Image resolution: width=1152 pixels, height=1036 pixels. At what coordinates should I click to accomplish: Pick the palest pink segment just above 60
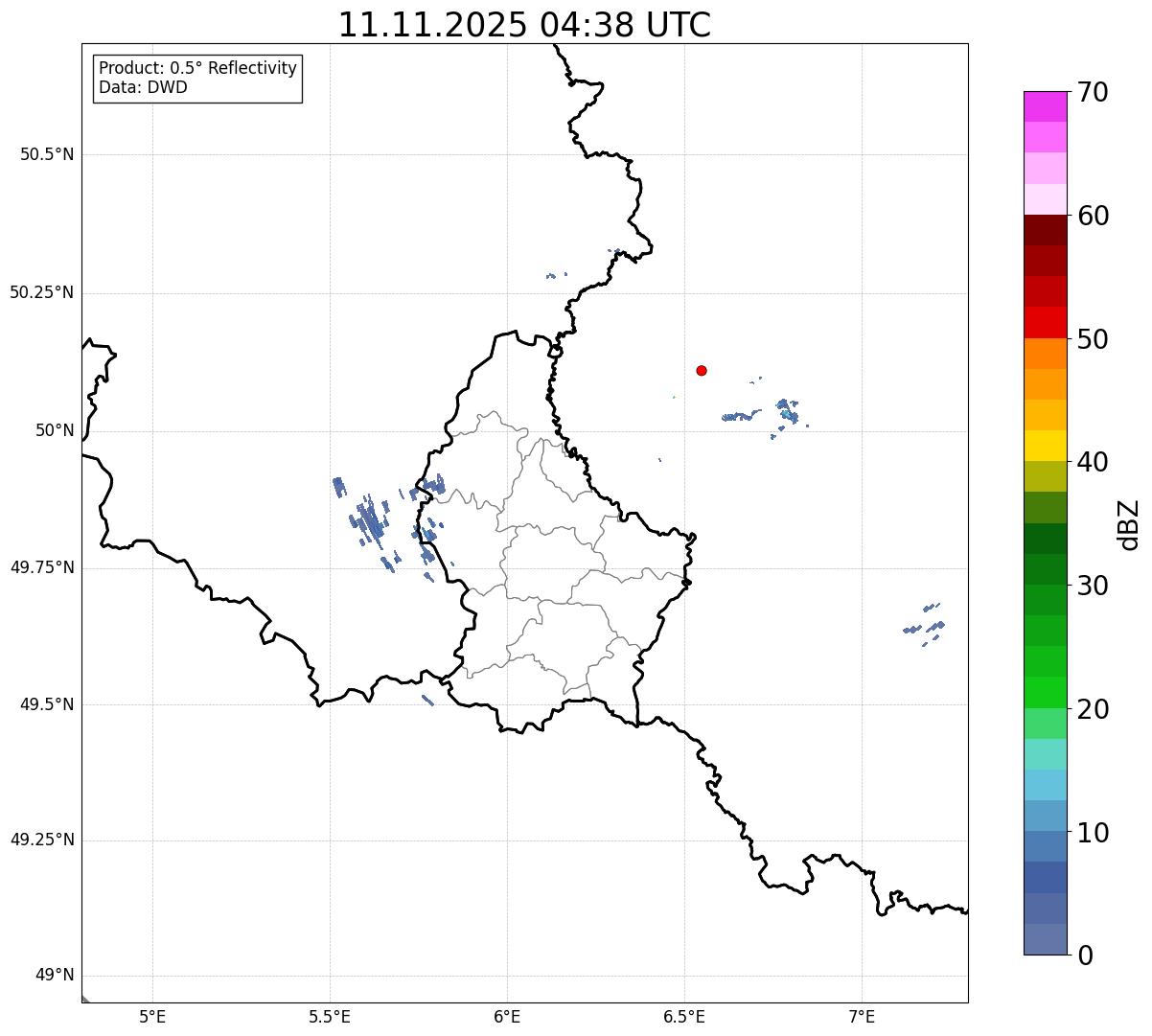click(1045, 199)
